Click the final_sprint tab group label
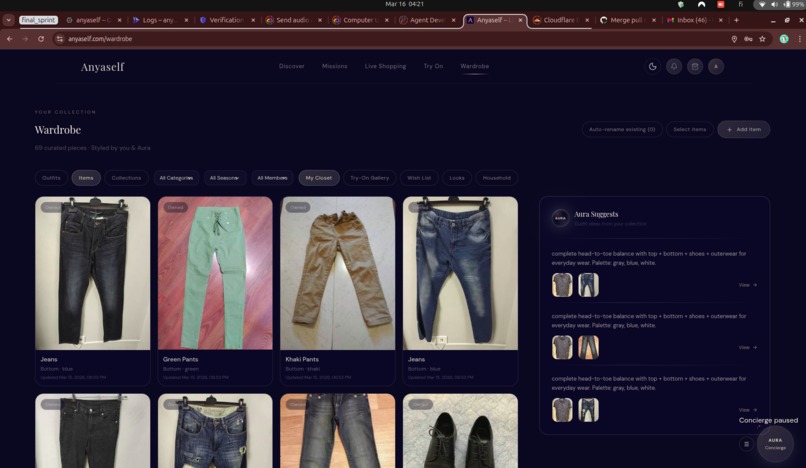Viewport: 806px width, 468px height. (x=38, y=20)
